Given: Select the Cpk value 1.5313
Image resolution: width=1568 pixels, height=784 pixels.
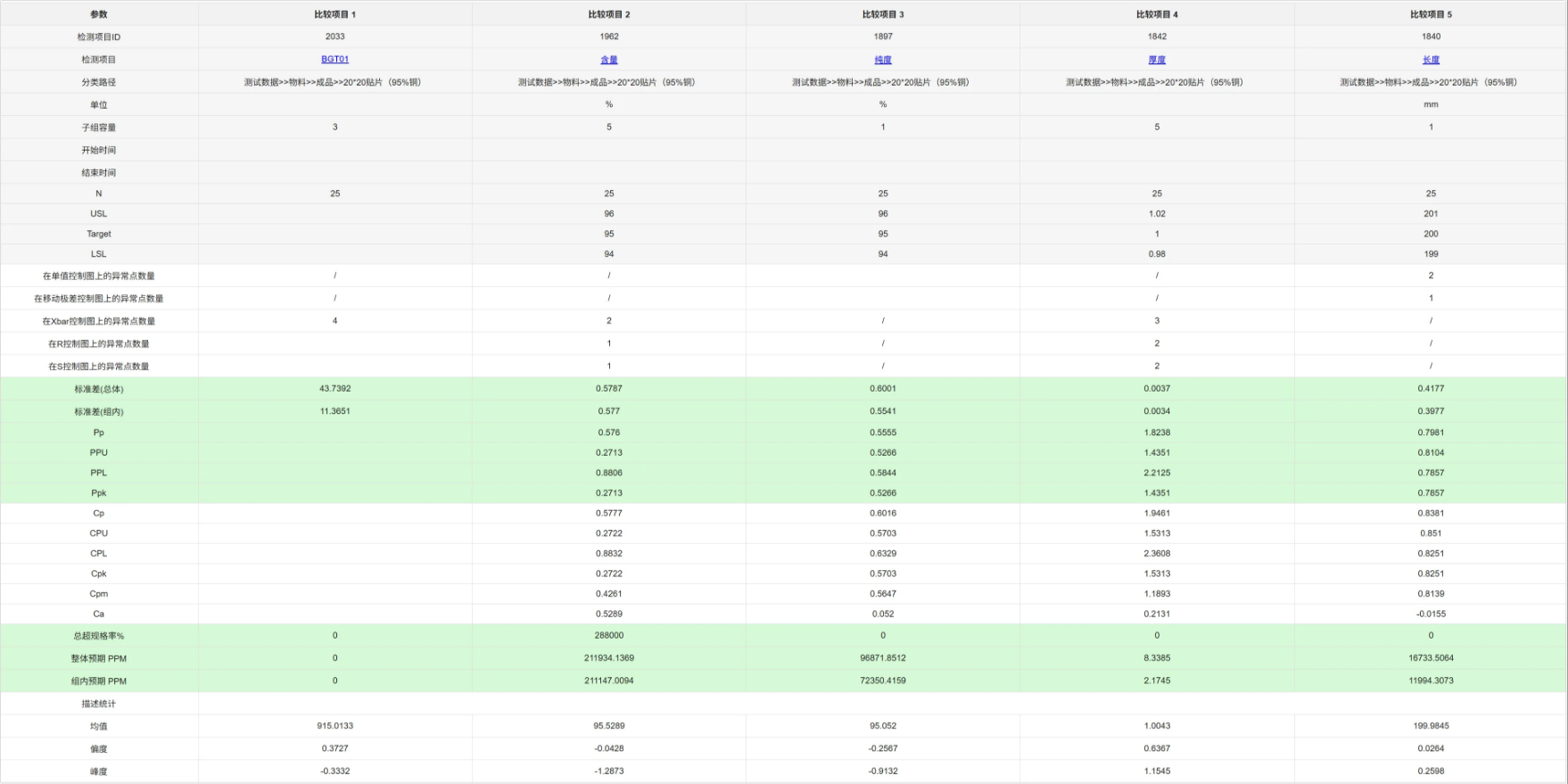Looking at the screenshot, I should coord(1157,574).
